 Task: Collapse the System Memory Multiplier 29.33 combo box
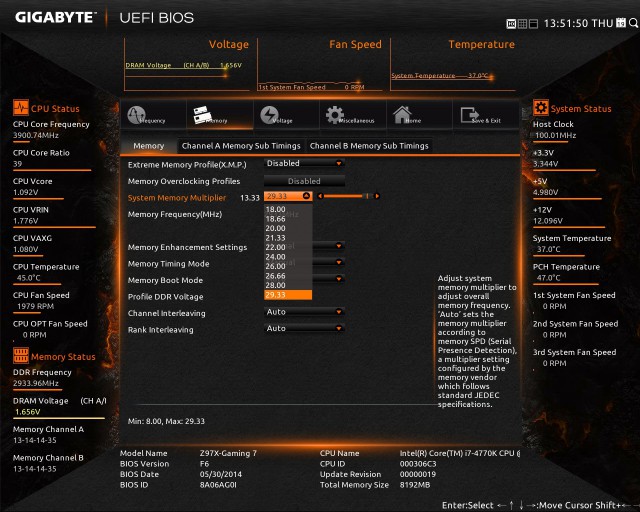click(x=288, y=196)
